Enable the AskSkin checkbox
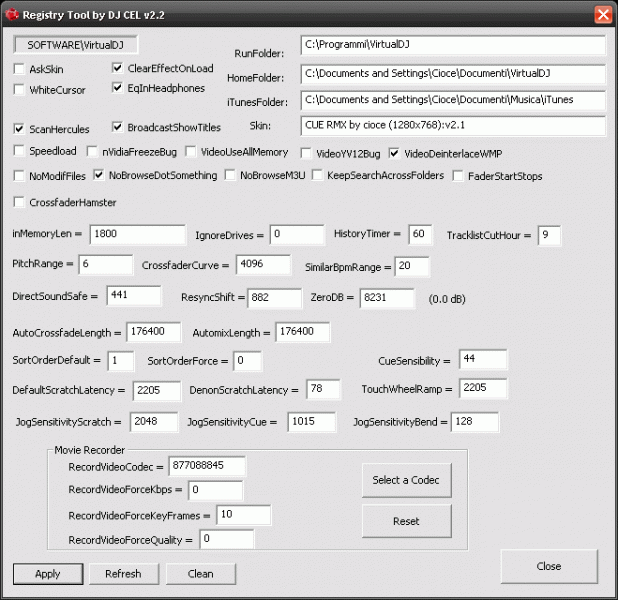The image size is (618, 600). (19, 69)
